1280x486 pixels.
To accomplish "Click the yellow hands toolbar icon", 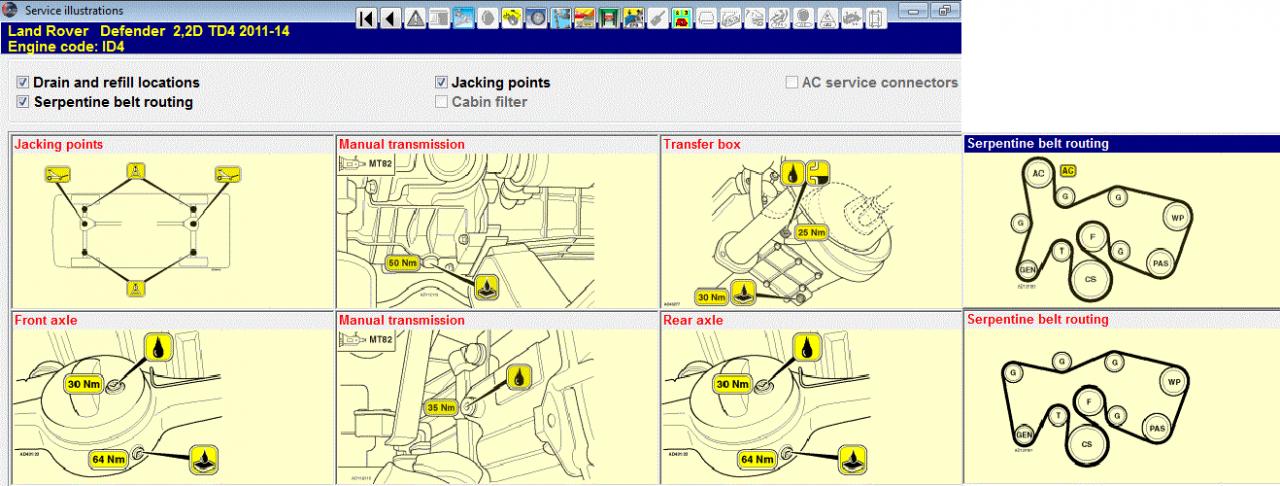I will coord(511,18).
